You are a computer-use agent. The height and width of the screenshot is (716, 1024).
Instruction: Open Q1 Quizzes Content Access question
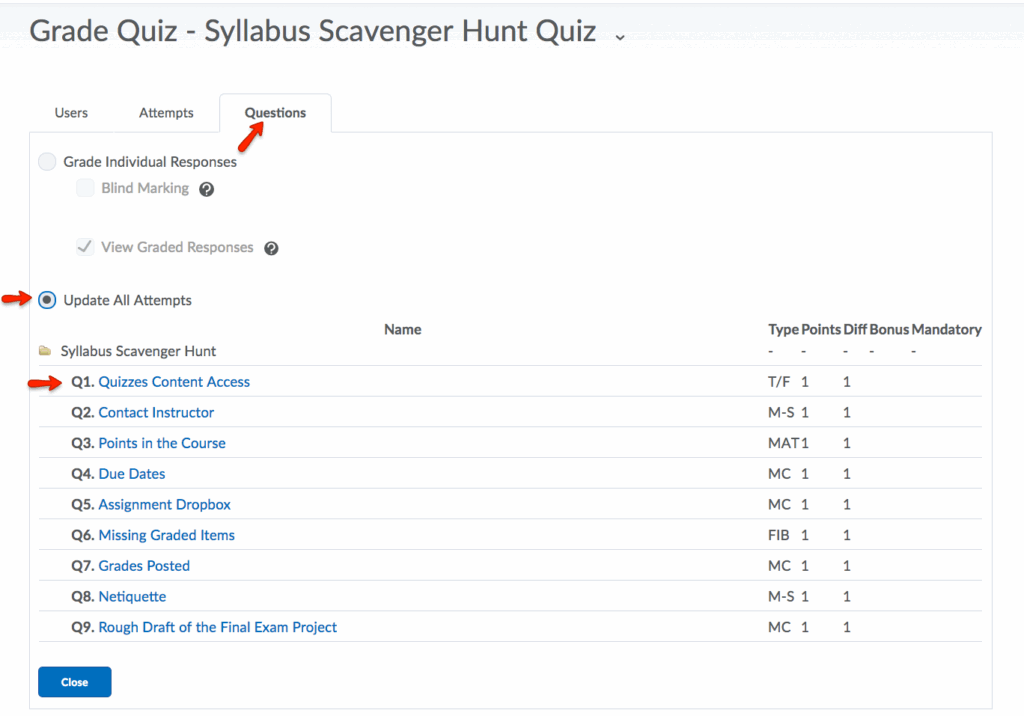pos(174,382)
